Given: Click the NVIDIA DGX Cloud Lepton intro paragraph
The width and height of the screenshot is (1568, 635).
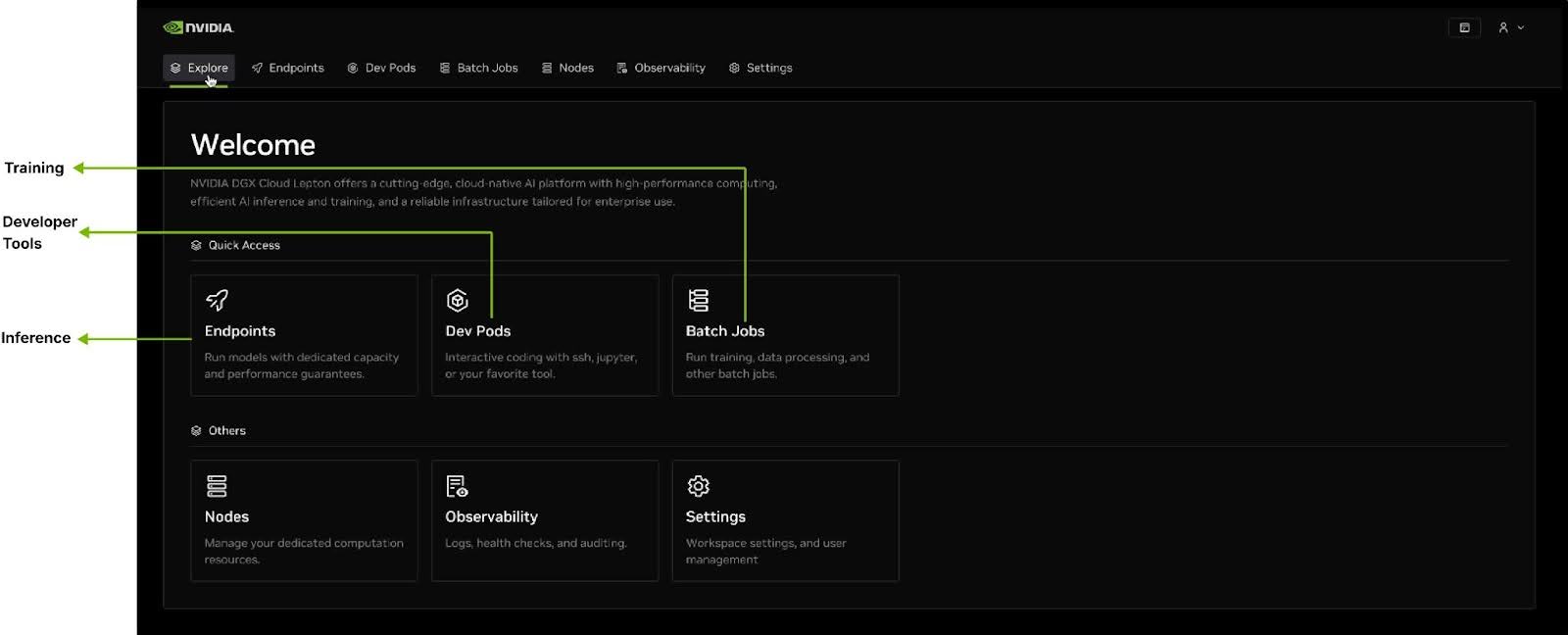Looking at the screenshot, I should pyautogui.click(x=483, y=192).
